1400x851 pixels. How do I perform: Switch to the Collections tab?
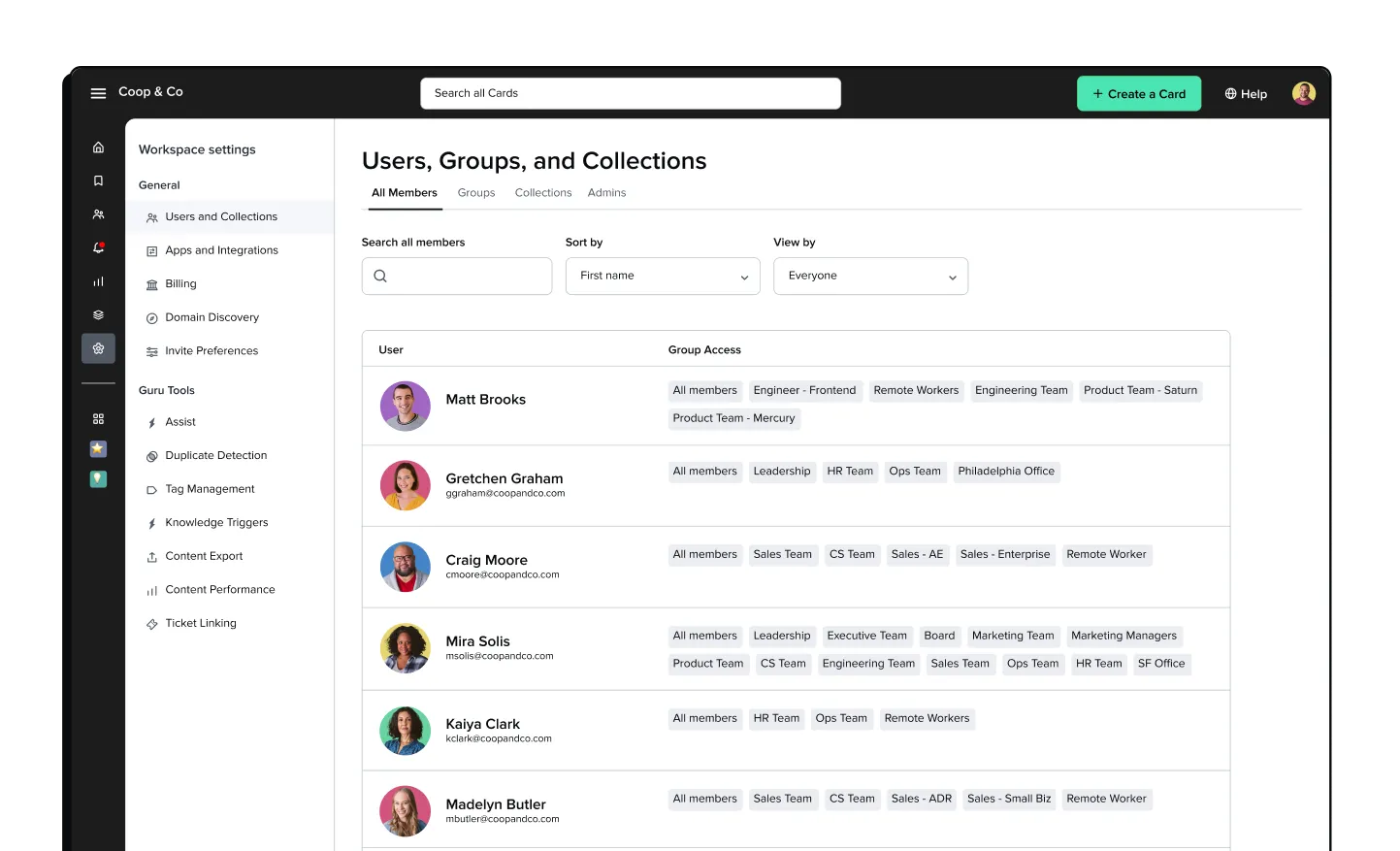click(543, 193)
